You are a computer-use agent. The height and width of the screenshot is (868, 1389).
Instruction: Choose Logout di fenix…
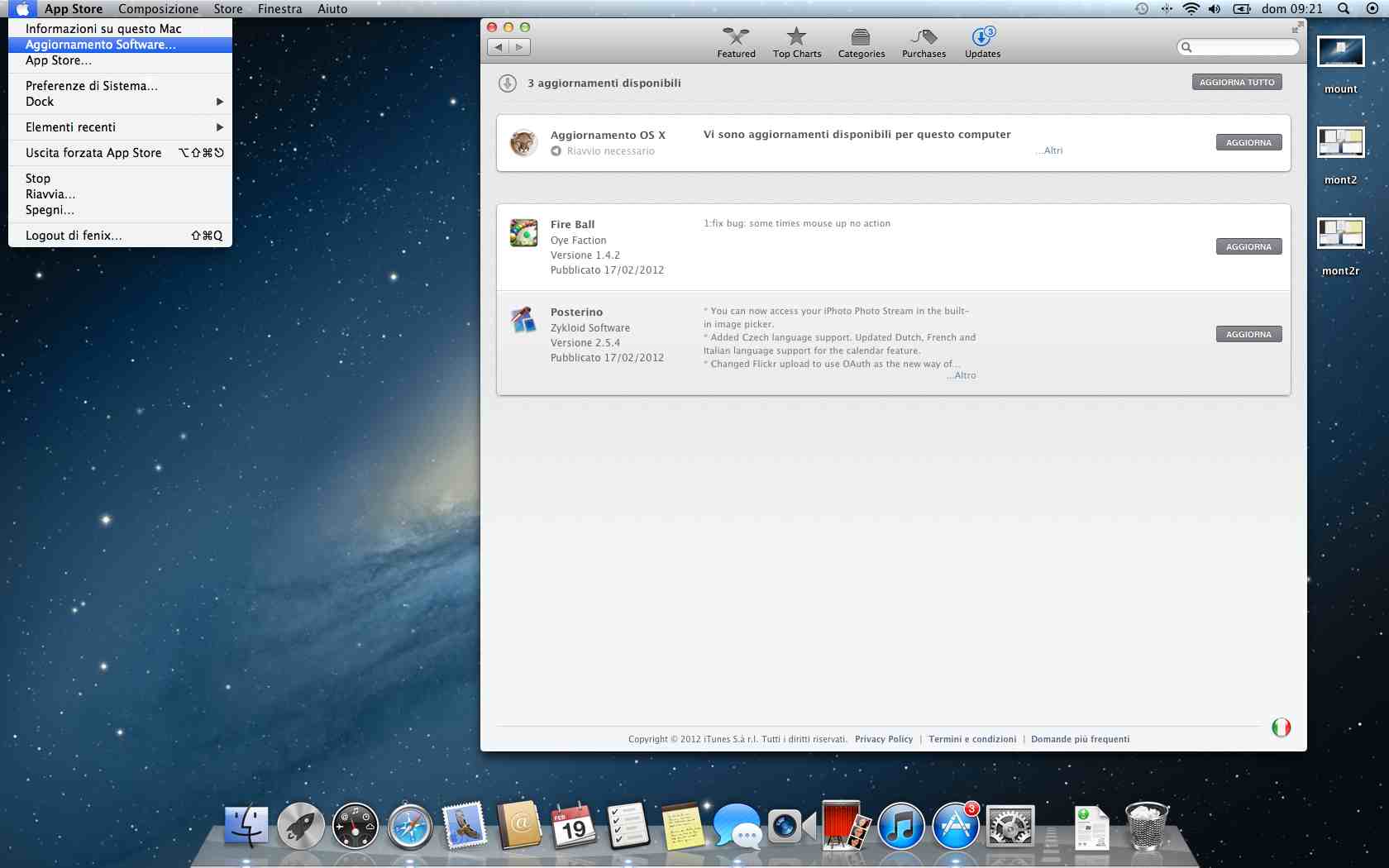[120, 236]
